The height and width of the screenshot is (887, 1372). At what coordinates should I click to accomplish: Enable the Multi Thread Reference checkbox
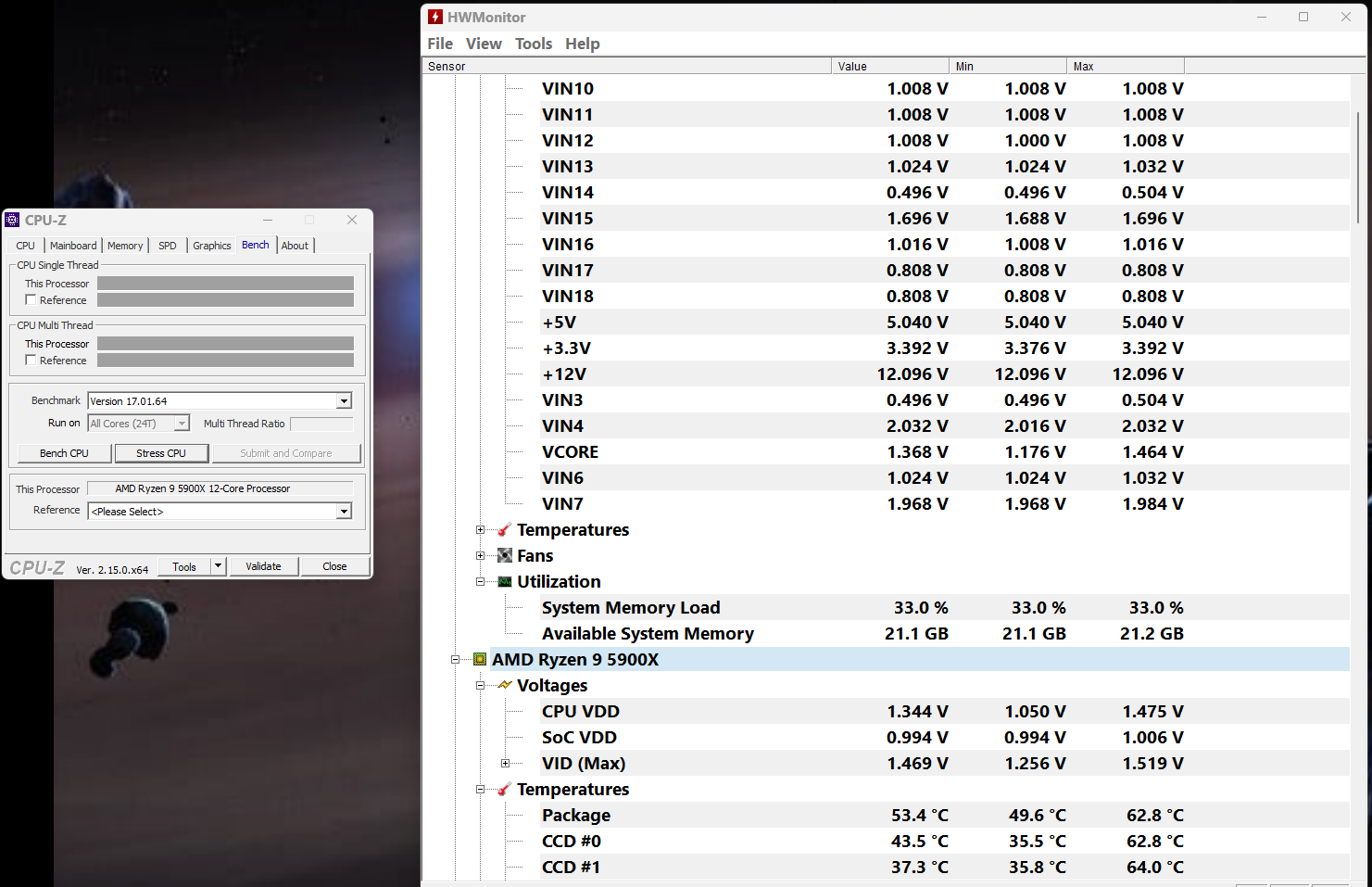click(31, 361)
